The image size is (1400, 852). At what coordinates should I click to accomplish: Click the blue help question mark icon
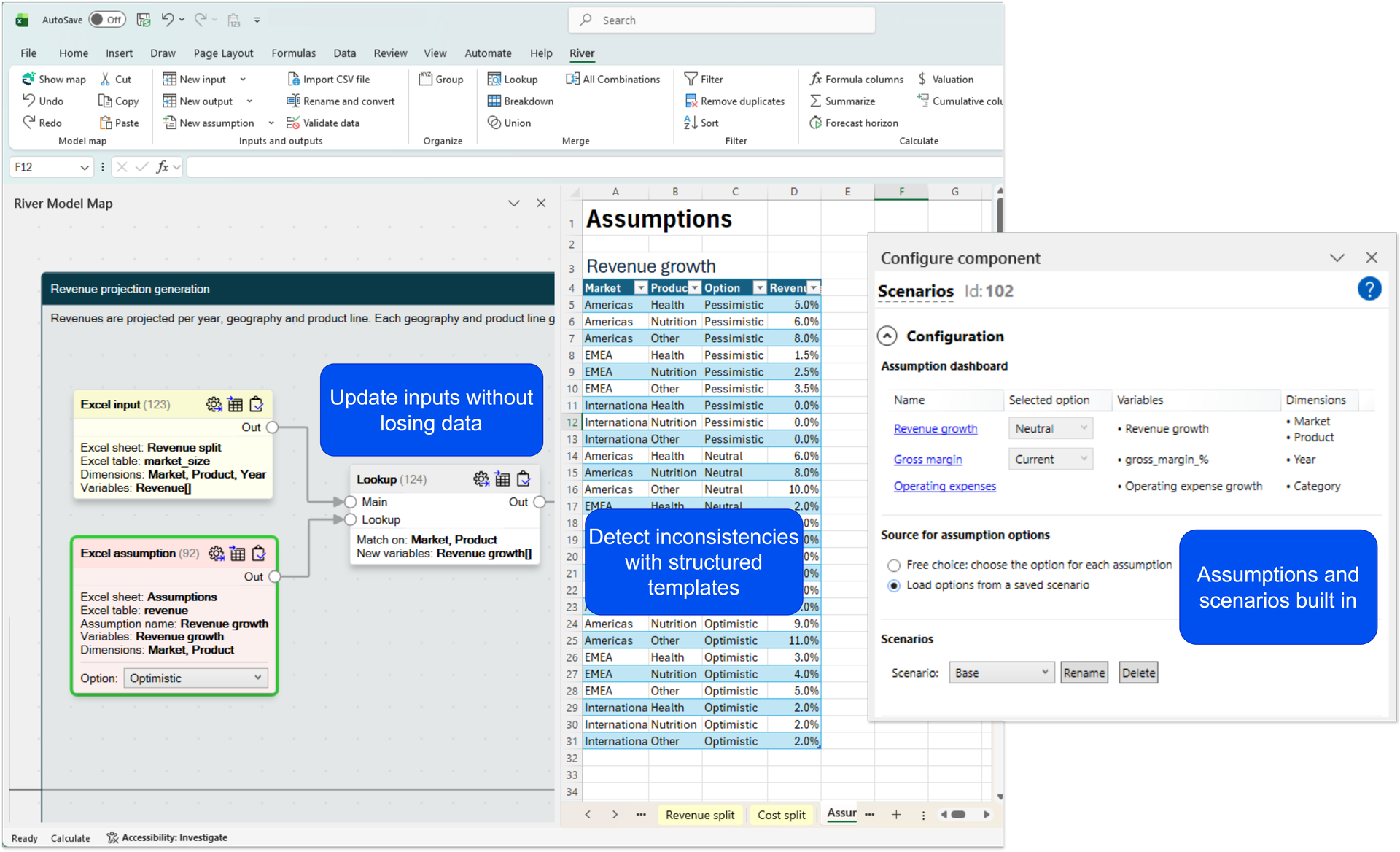point(1369,290)
